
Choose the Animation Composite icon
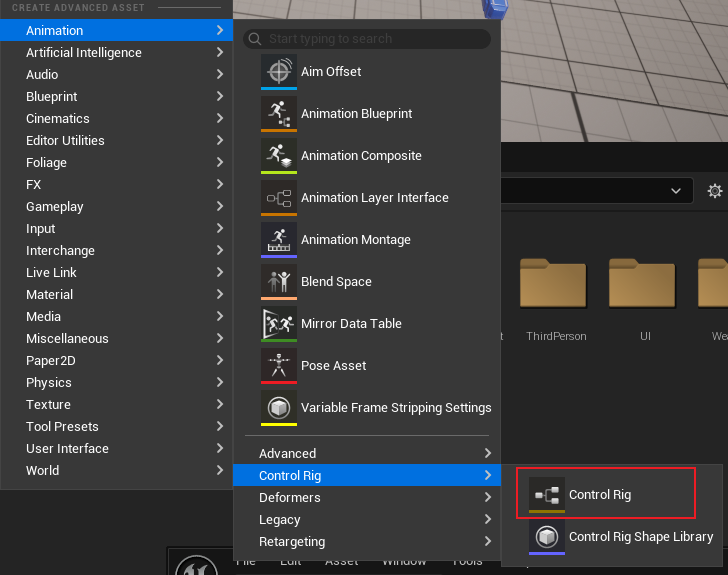click(x=279, y=156)
